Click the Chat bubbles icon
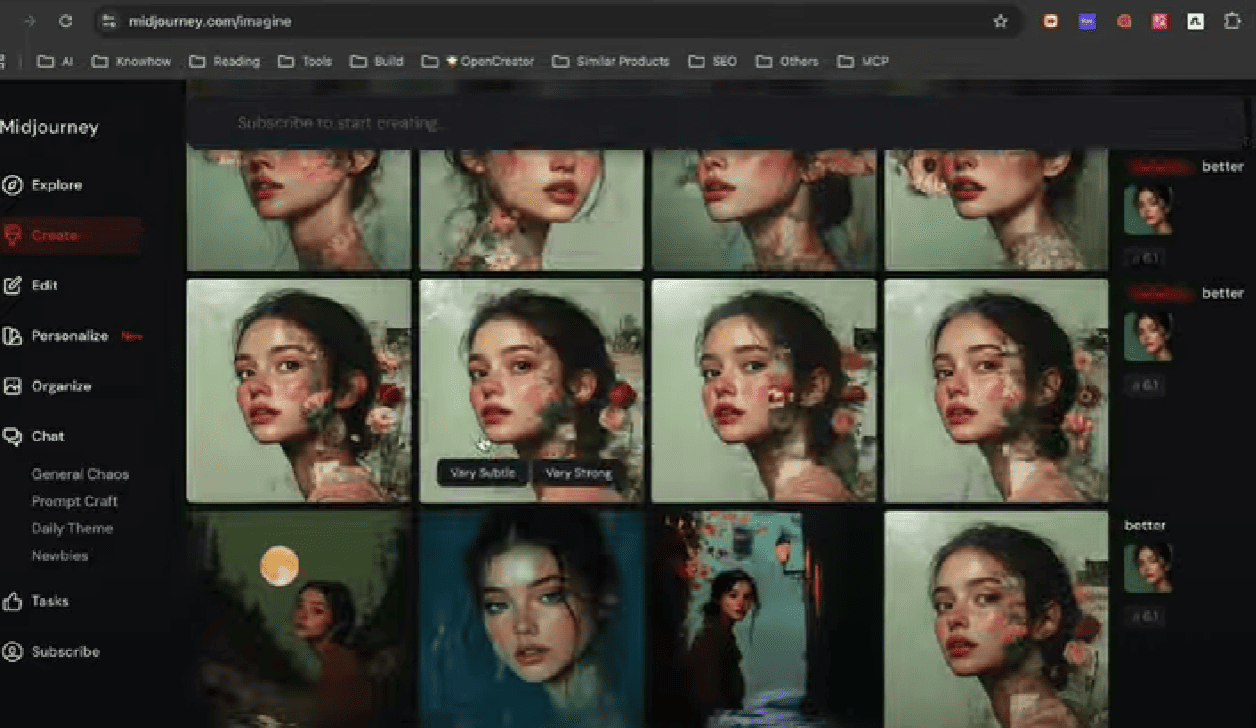 12,436
